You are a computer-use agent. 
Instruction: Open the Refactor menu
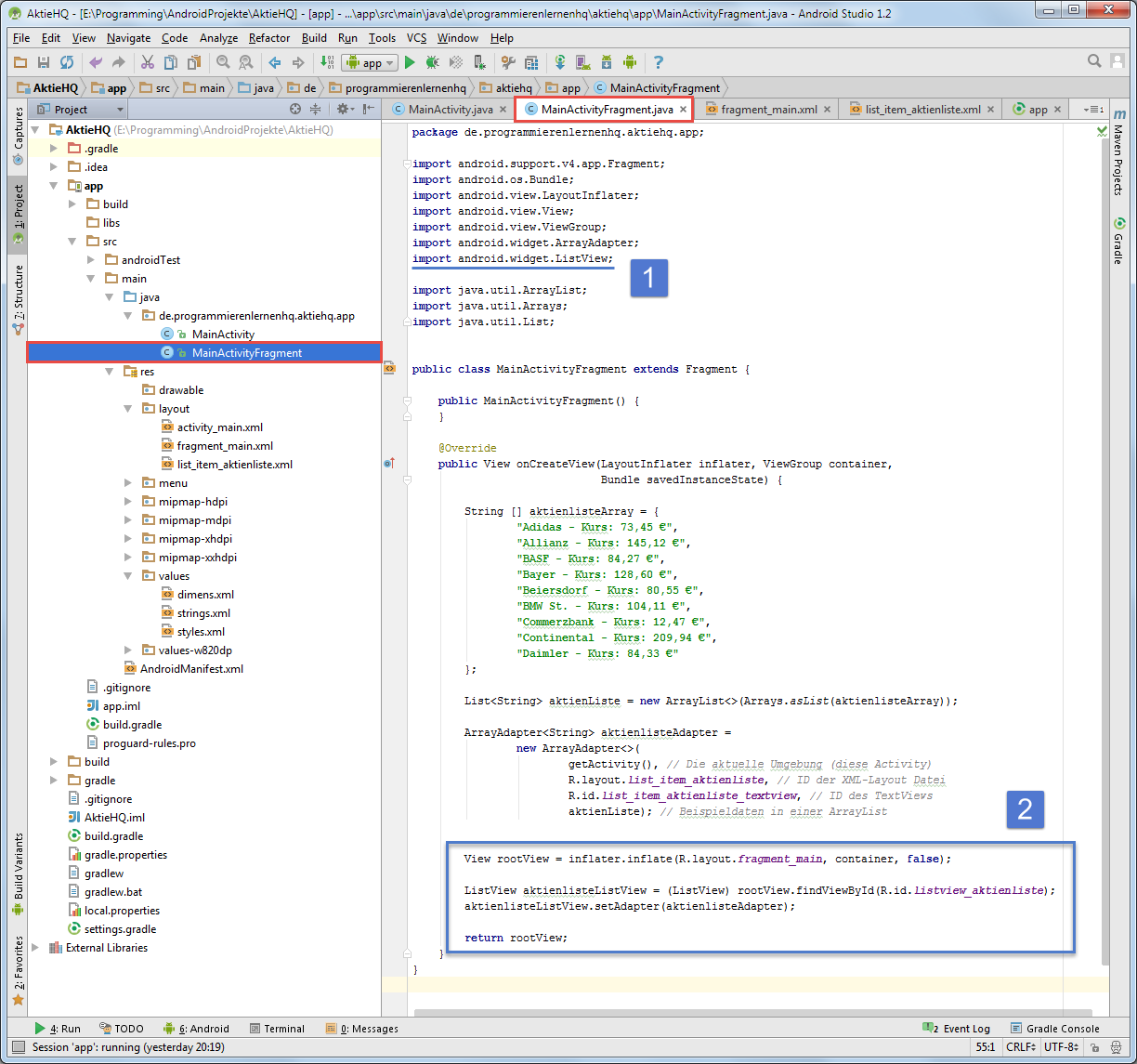[269, 38]
